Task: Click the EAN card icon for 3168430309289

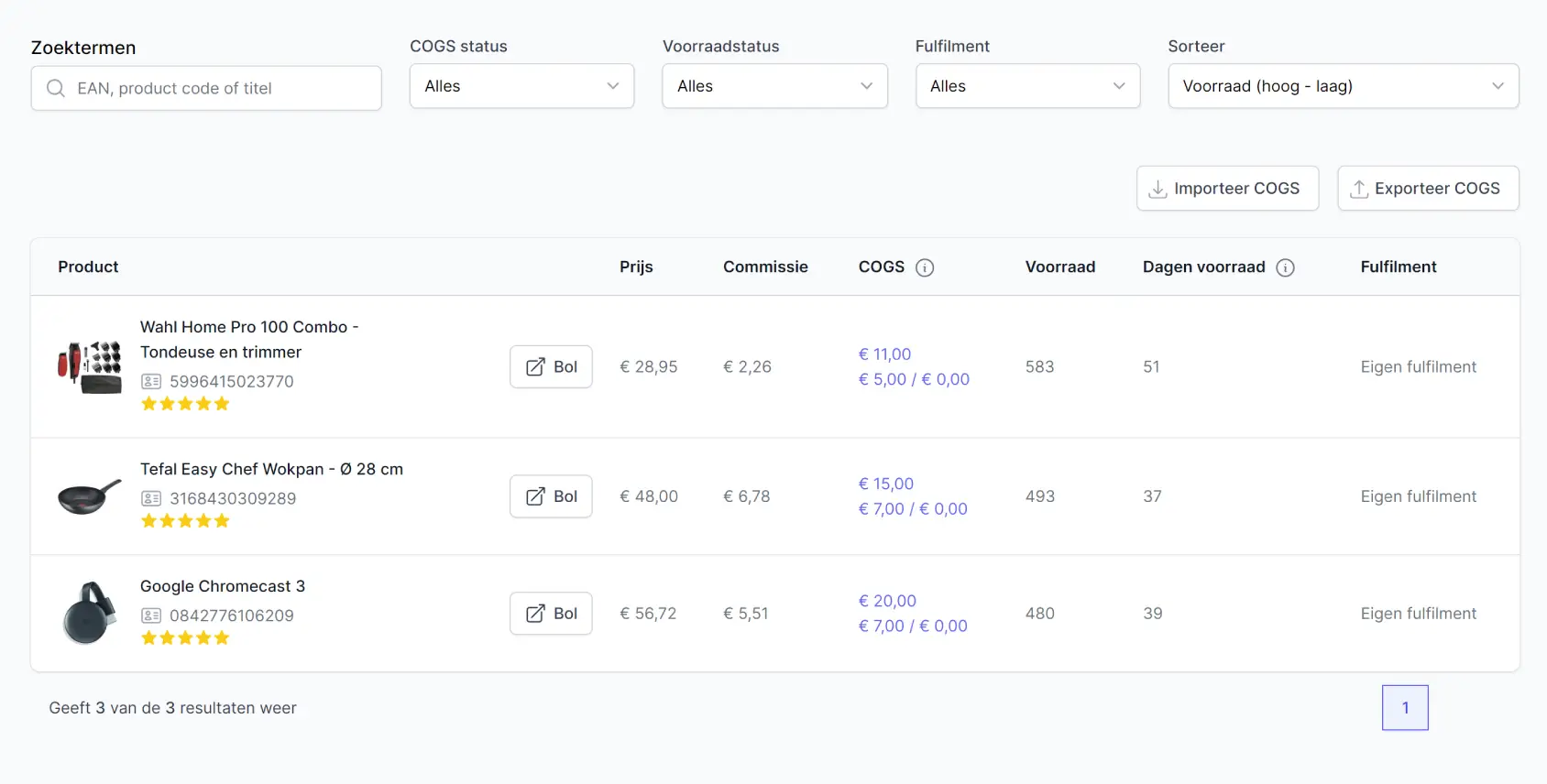Action: [x=151, y=498]
